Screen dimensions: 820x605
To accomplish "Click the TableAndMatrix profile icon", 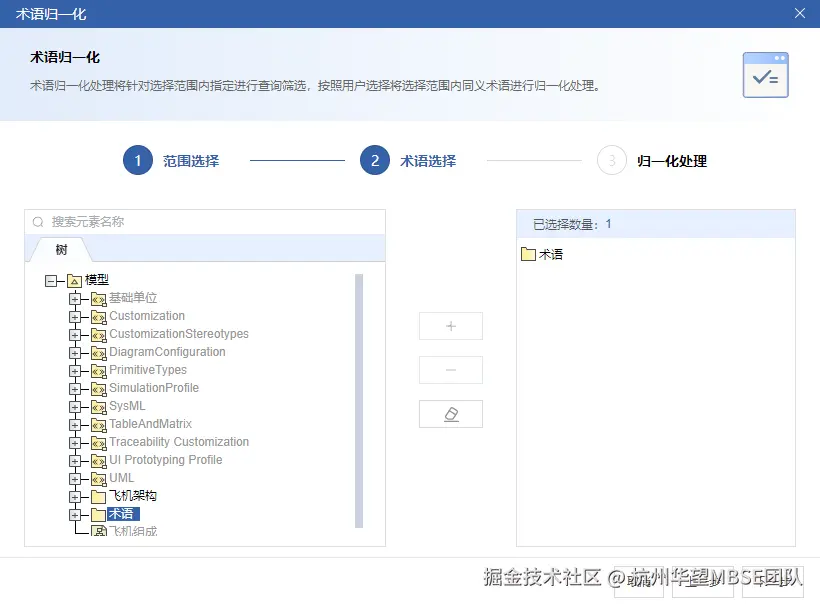I will [98, 425].
